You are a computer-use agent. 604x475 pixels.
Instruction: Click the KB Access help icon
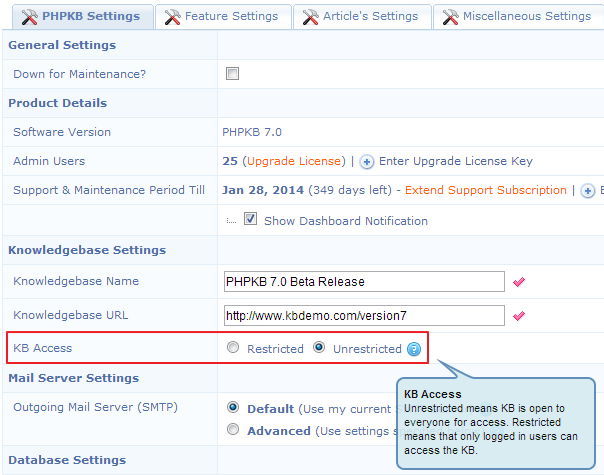pos(414,349)
